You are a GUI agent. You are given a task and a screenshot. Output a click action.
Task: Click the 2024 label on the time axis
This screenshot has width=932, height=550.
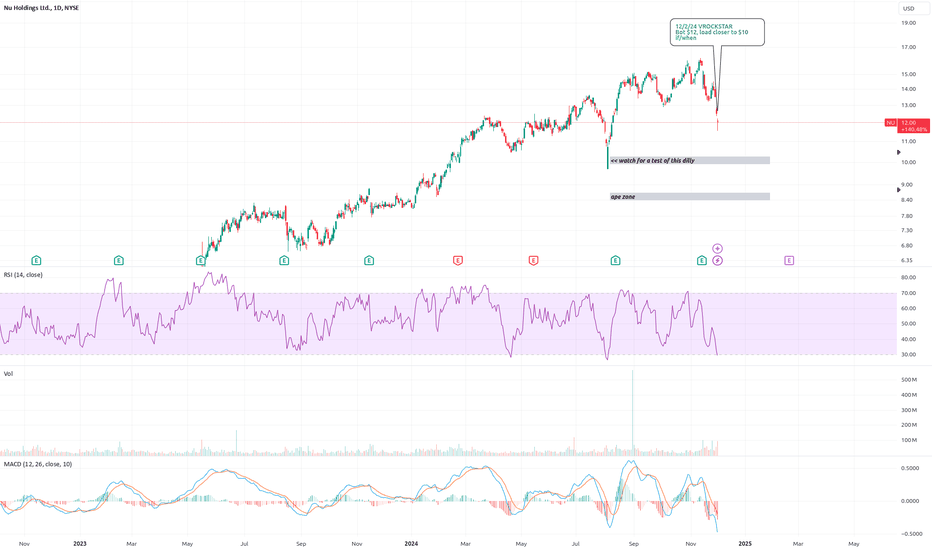pos(411,543)
